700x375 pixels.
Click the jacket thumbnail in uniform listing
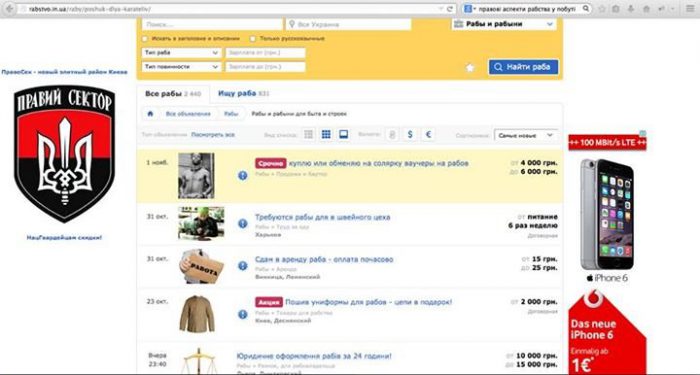[197, 313]
